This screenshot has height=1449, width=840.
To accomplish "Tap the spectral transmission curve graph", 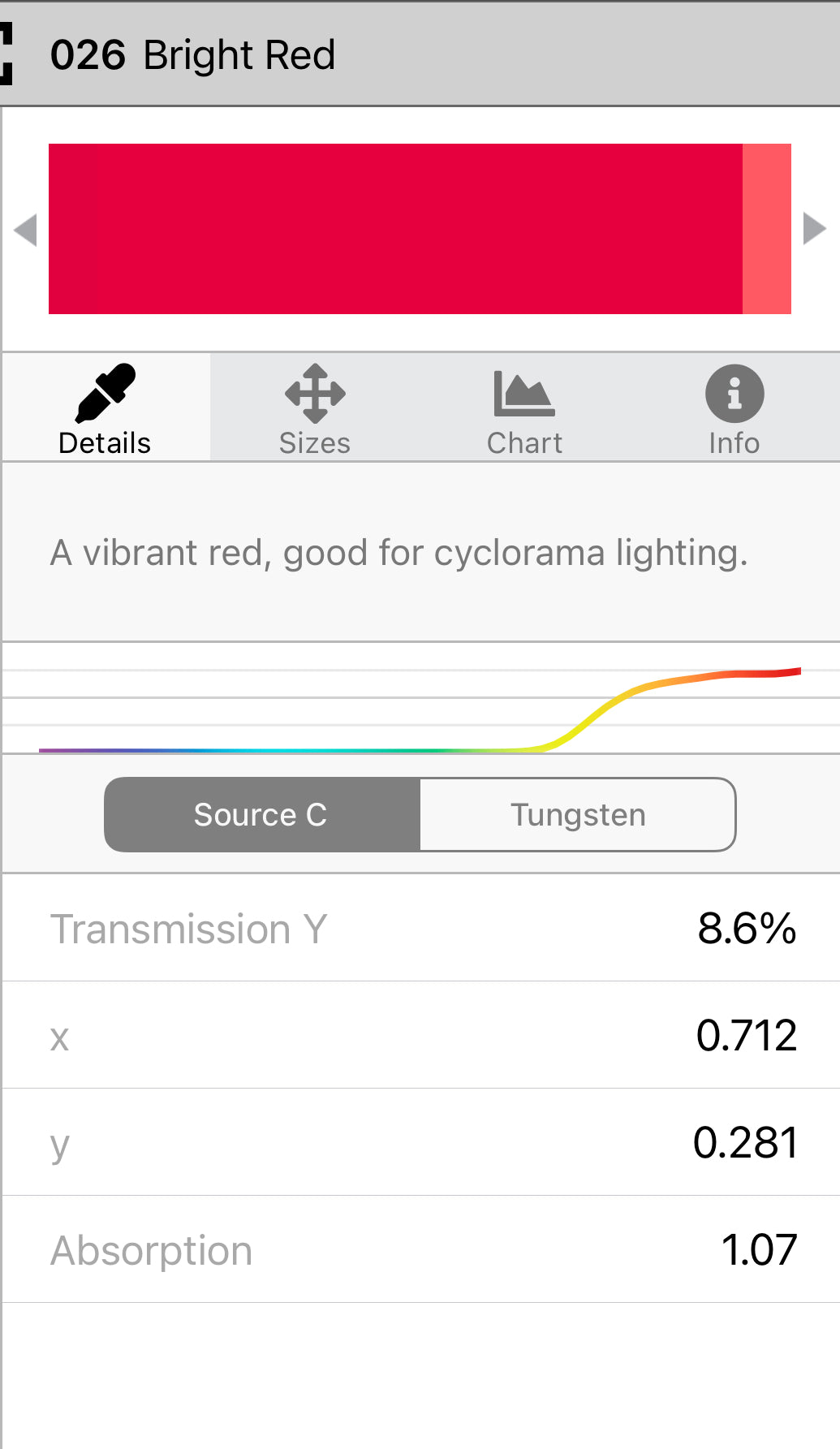I will click(x=420, y=711).
